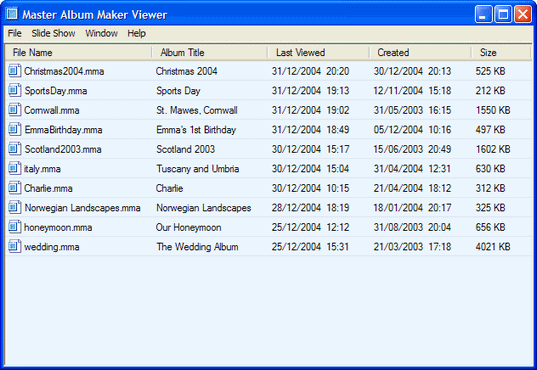Click the app icon in title bar

click(12, 14)
